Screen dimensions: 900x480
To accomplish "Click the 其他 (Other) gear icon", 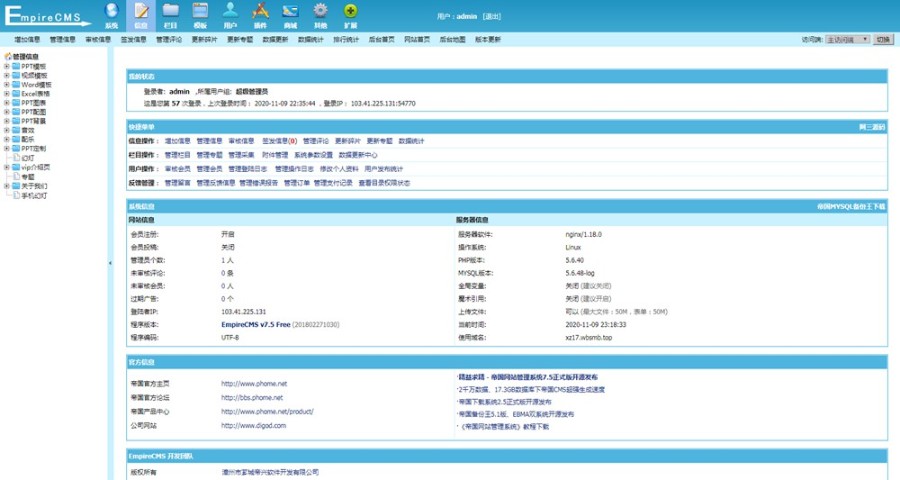I will pos(320,13).
